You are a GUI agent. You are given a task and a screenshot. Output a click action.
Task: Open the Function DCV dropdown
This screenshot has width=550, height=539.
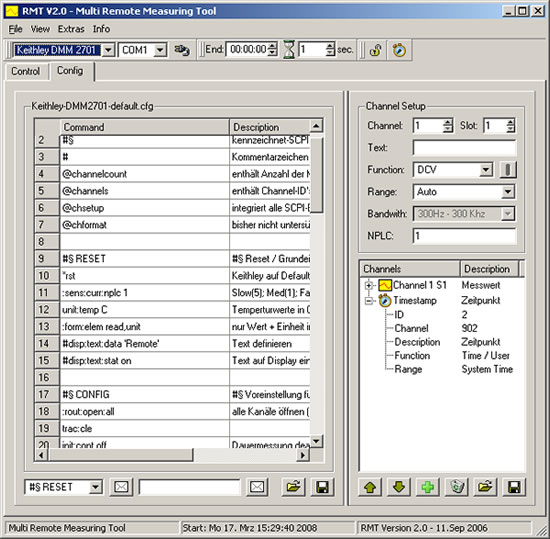pyautogui.click(x=486, y=170)
